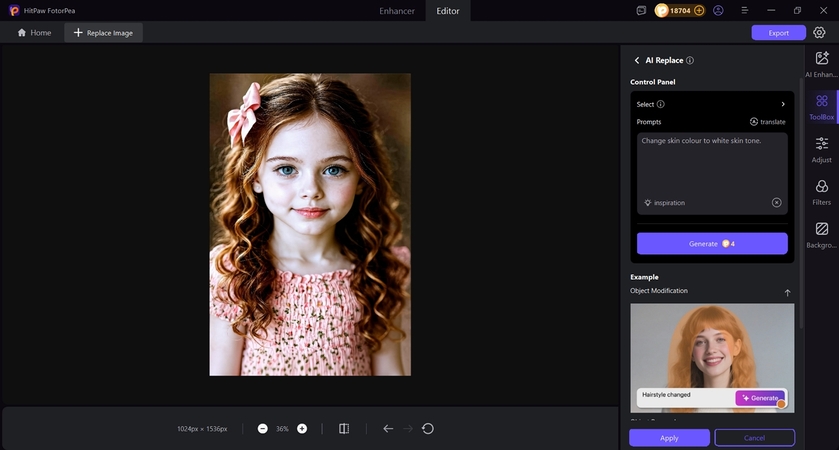Go to the Home tab
The width and height of the screenshot is (839, 450).
coord(34,33)
